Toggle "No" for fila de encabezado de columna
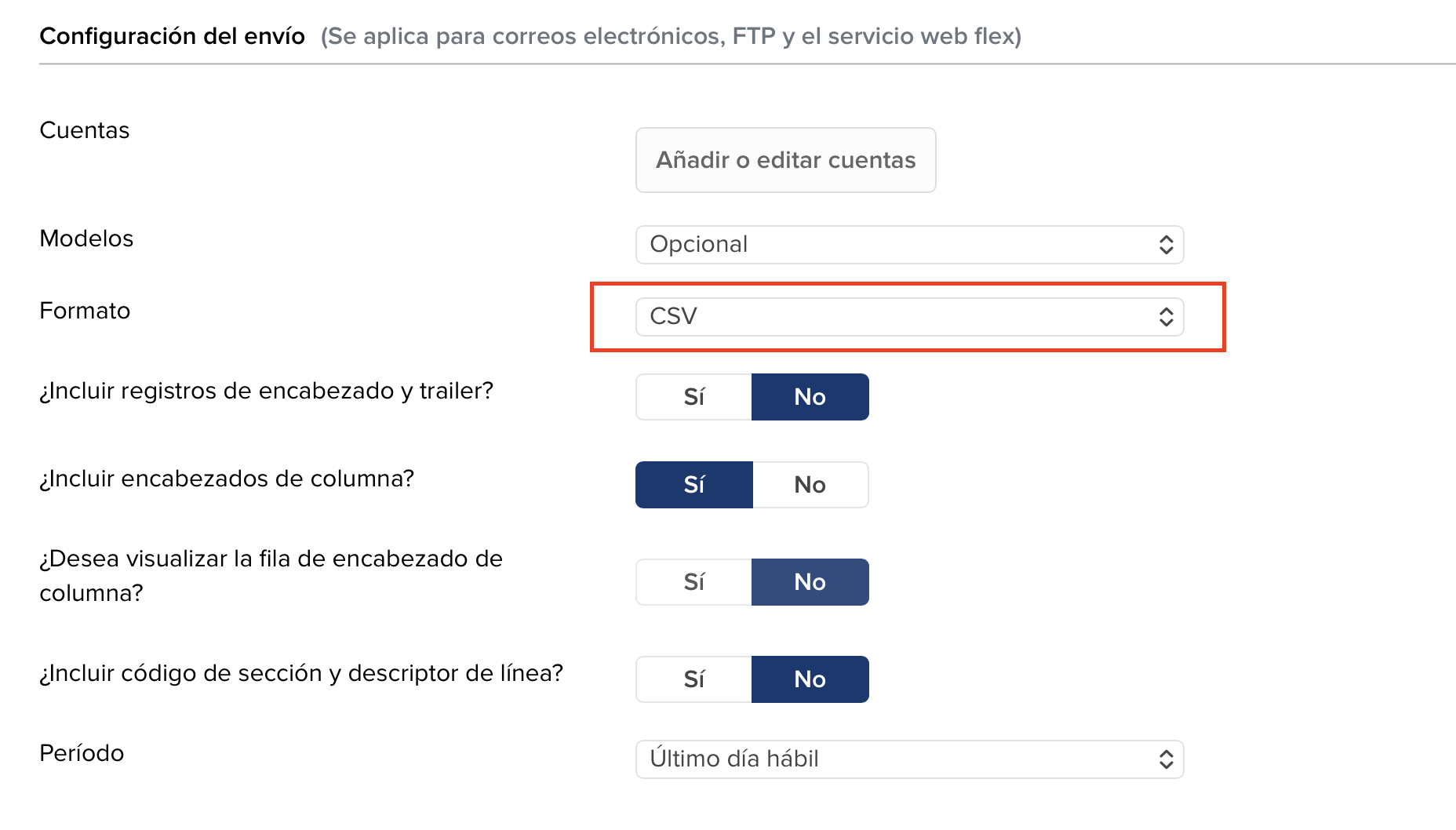 (x=810, y=581)
